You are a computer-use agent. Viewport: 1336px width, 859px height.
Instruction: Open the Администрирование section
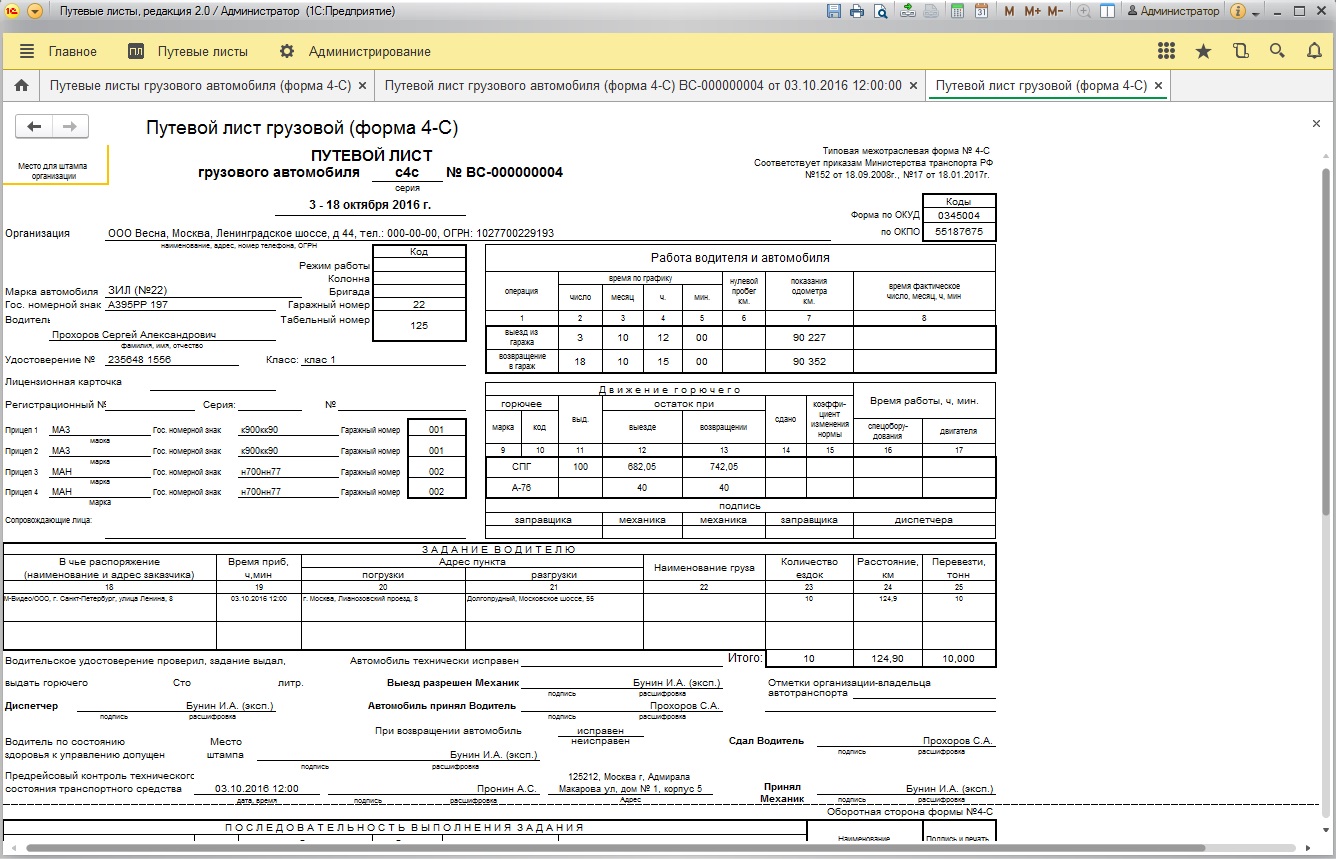368,51
